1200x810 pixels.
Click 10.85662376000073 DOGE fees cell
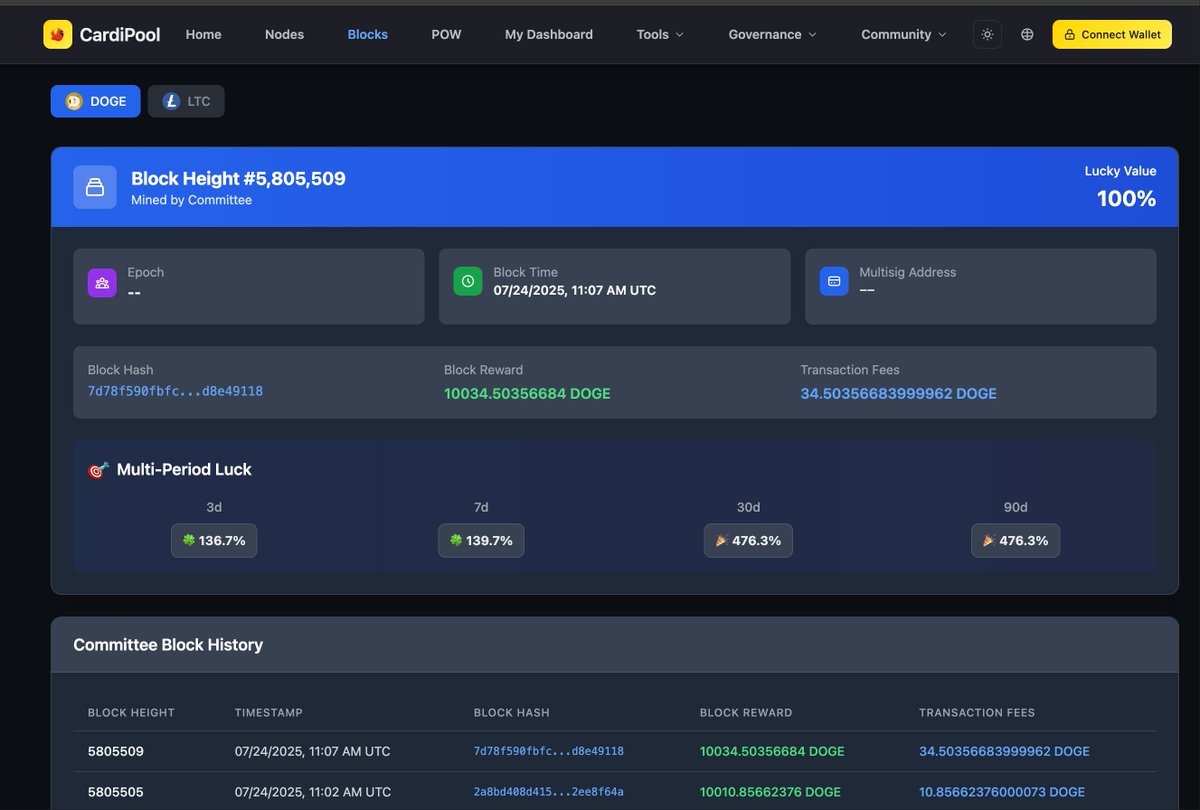click(x=1002, y=792)
